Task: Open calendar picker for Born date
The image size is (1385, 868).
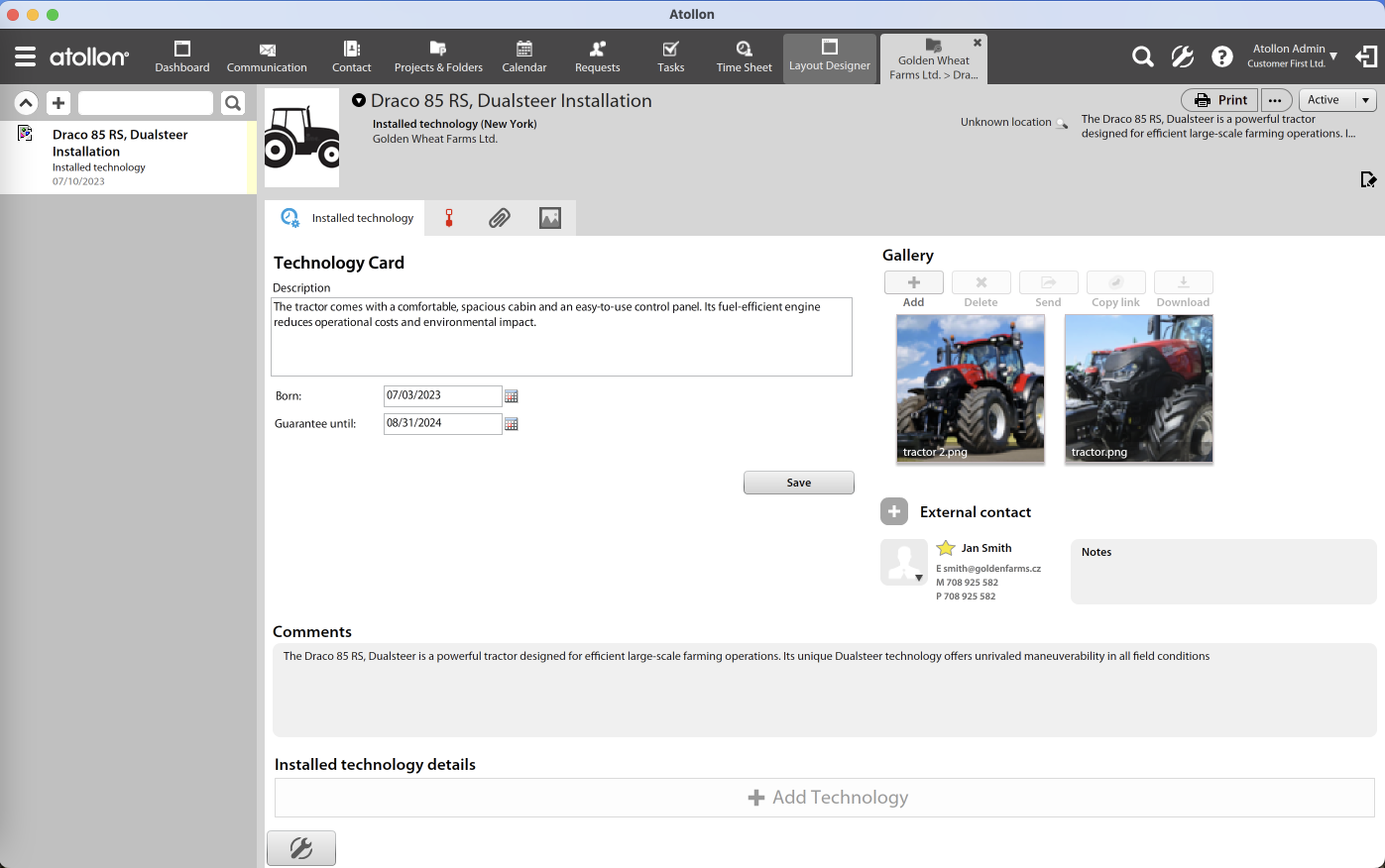Action: (512, 396)
